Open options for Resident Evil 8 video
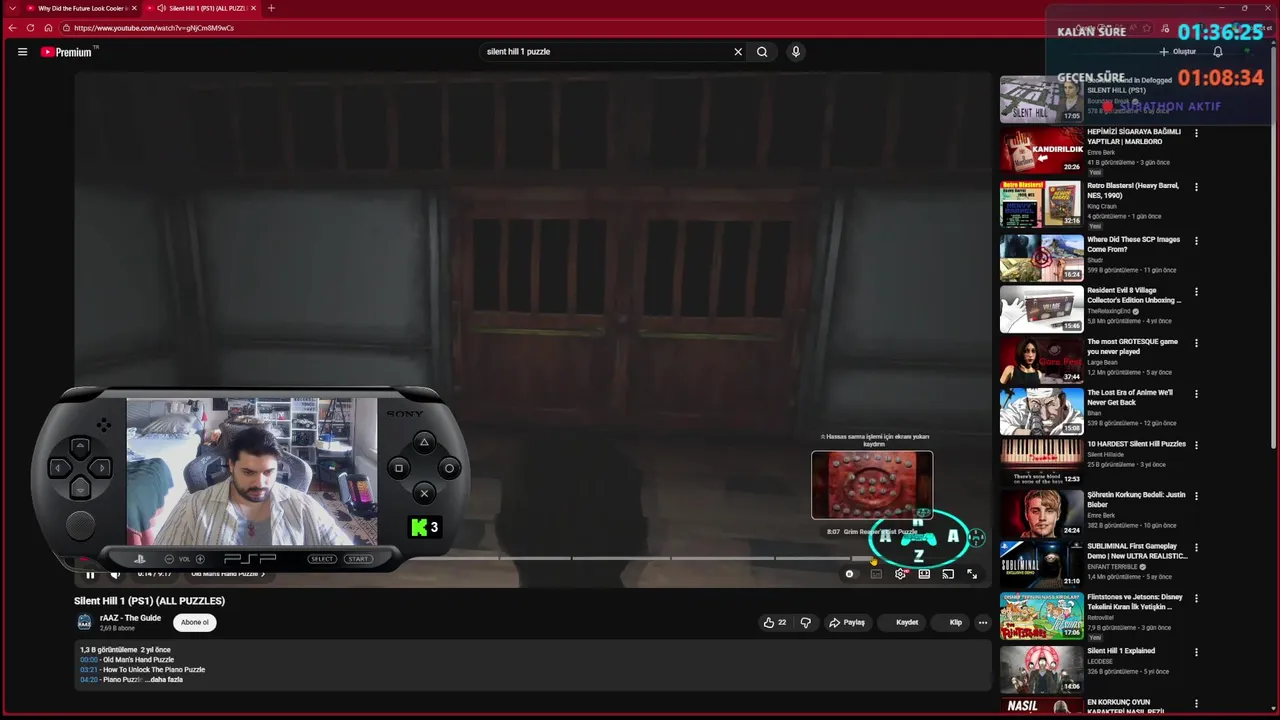The height and width of the screenshot is (720, 1280). tap(1196, 292)
